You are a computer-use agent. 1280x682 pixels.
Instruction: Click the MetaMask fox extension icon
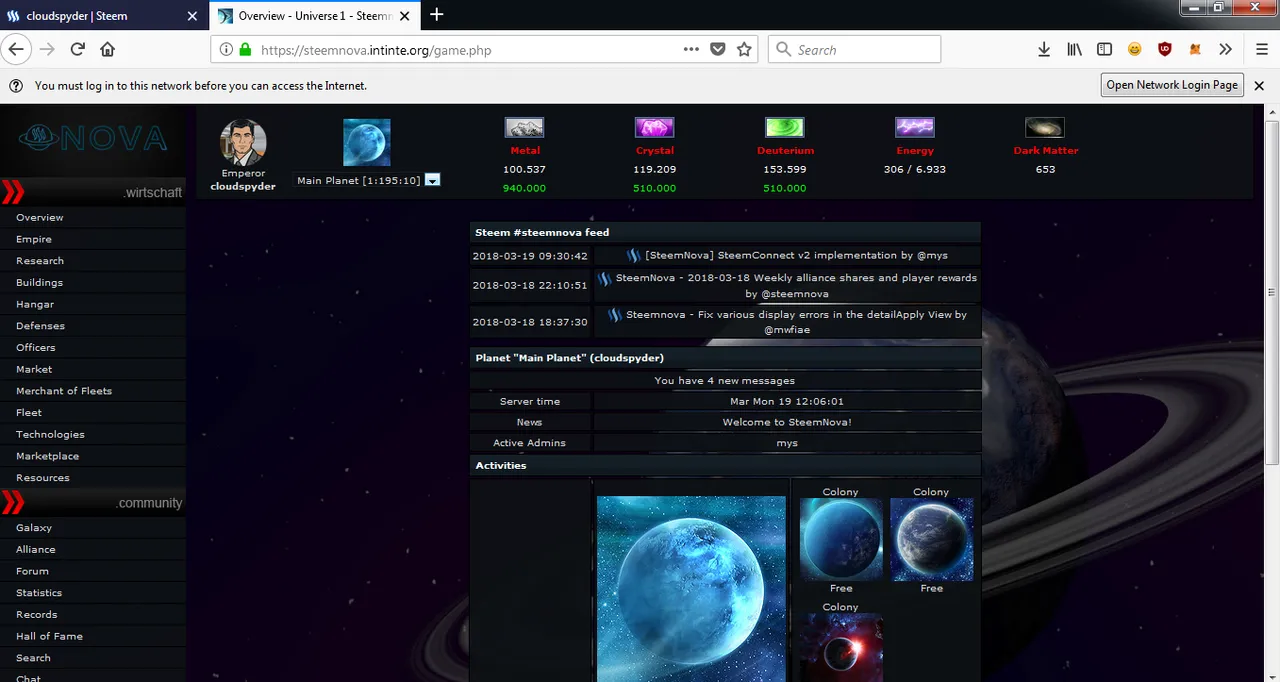click(x=1195, y=49)
